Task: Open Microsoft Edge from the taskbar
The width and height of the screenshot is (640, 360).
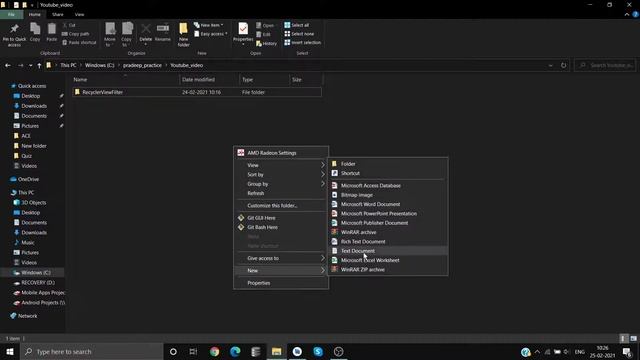Action: 235,351
